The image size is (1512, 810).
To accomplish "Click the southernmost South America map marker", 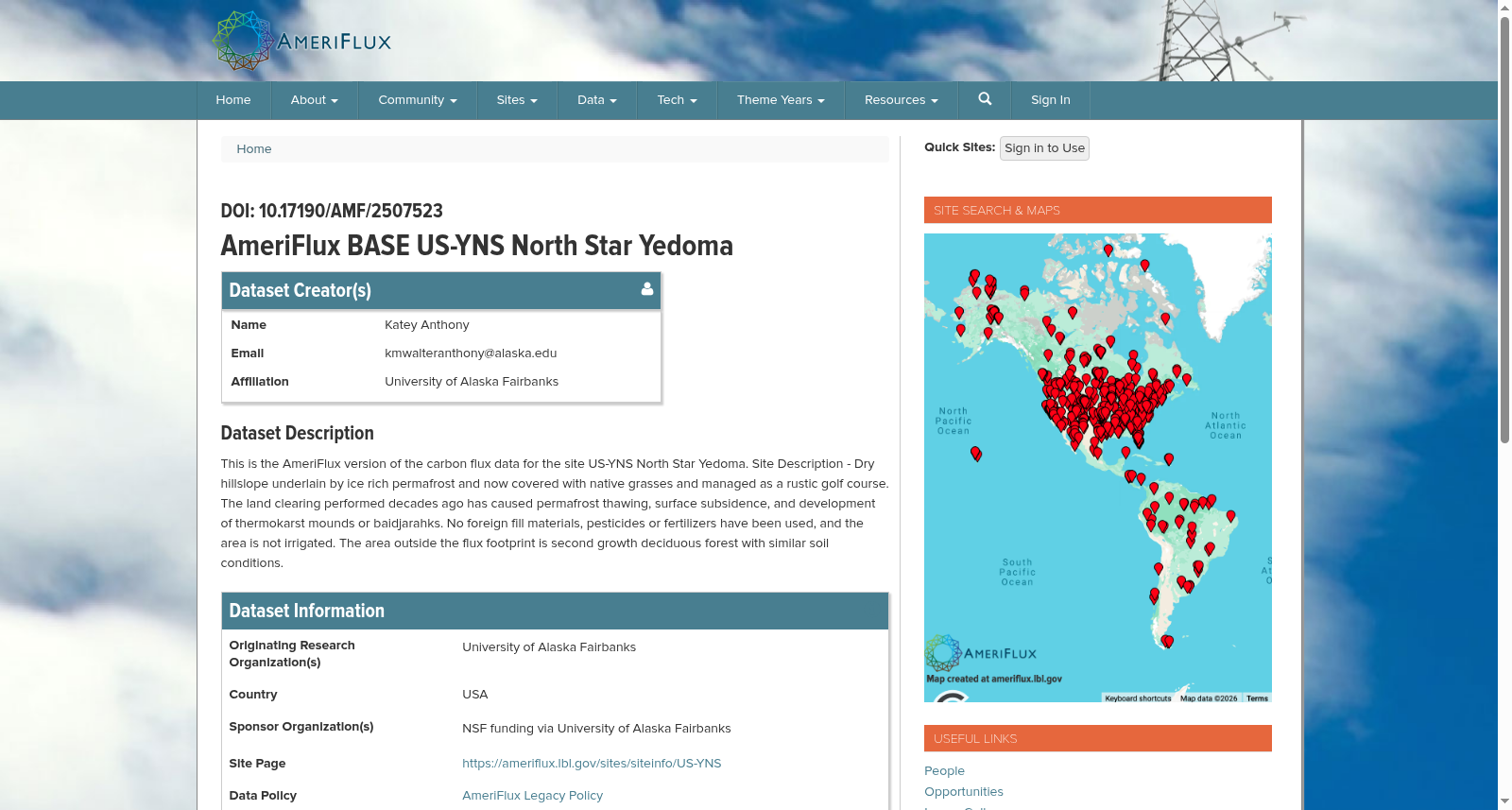I will [x=1167, y=642].
